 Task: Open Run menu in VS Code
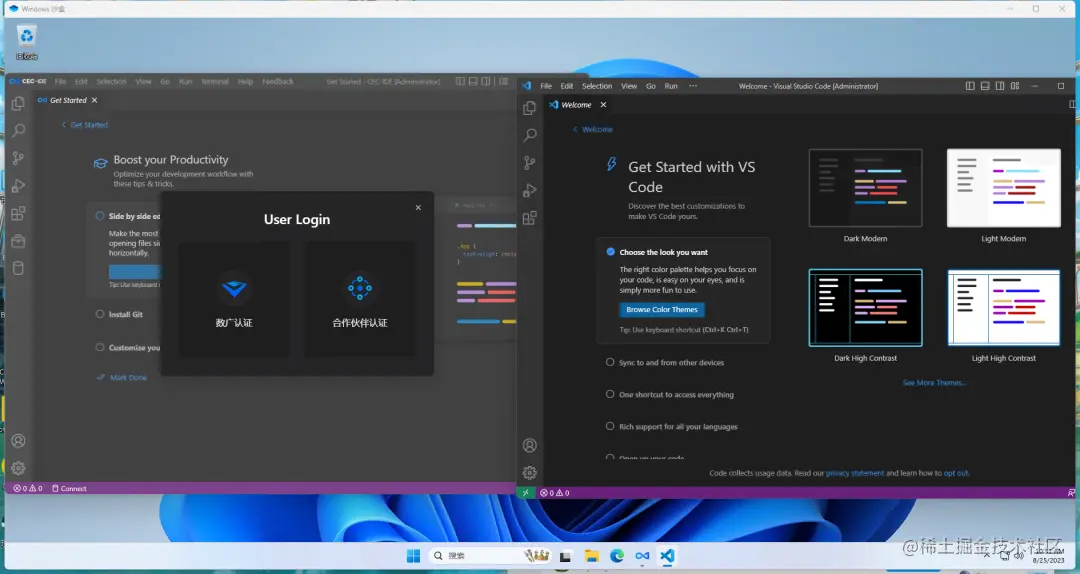click(671, 86)
